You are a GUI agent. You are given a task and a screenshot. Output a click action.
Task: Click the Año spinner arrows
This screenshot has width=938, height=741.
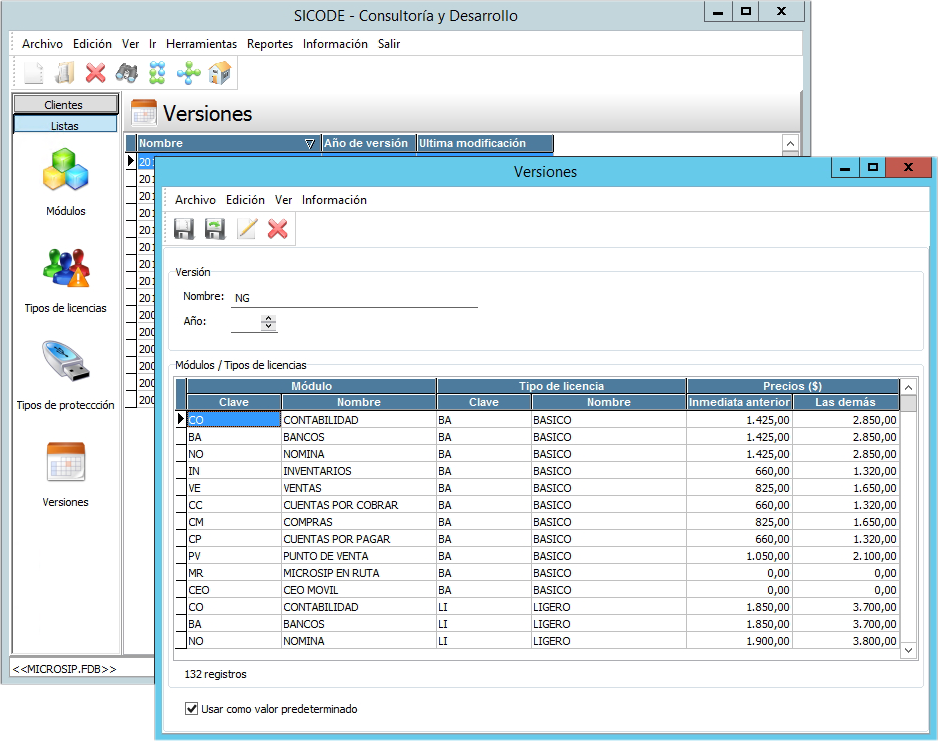[x=268, y=322]
